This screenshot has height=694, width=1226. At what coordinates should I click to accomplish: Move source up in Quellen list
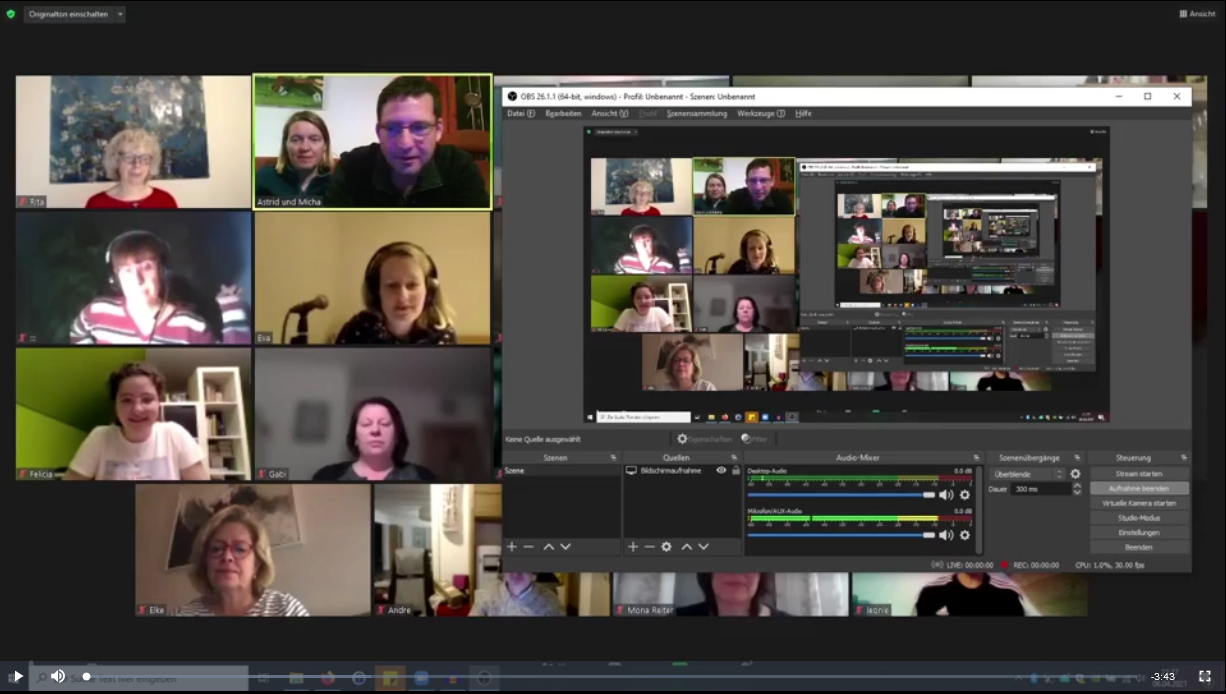coord(686,547)
